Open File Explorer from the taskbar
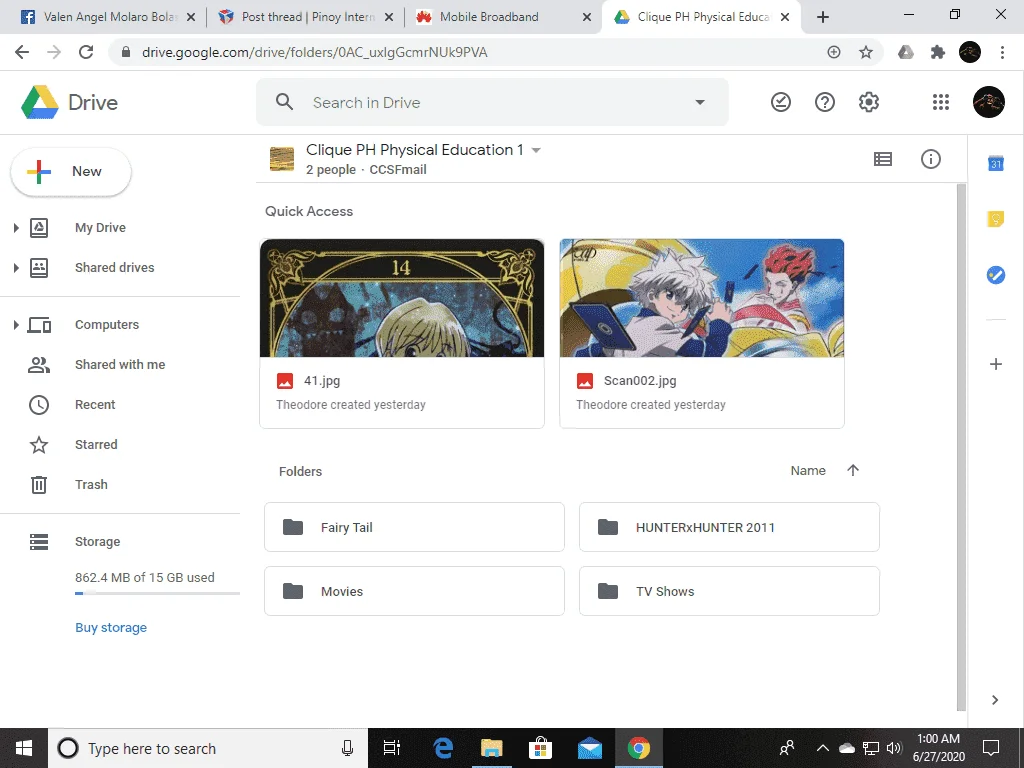 pos(492,748)
